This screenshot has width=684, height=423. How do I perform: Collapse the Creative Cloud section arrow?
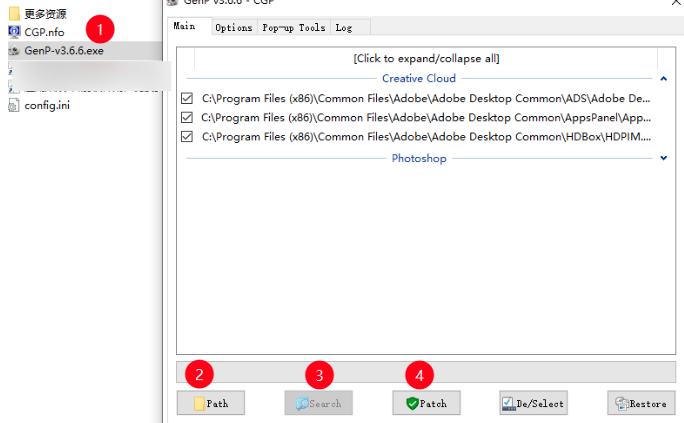(x=663, y=78)
